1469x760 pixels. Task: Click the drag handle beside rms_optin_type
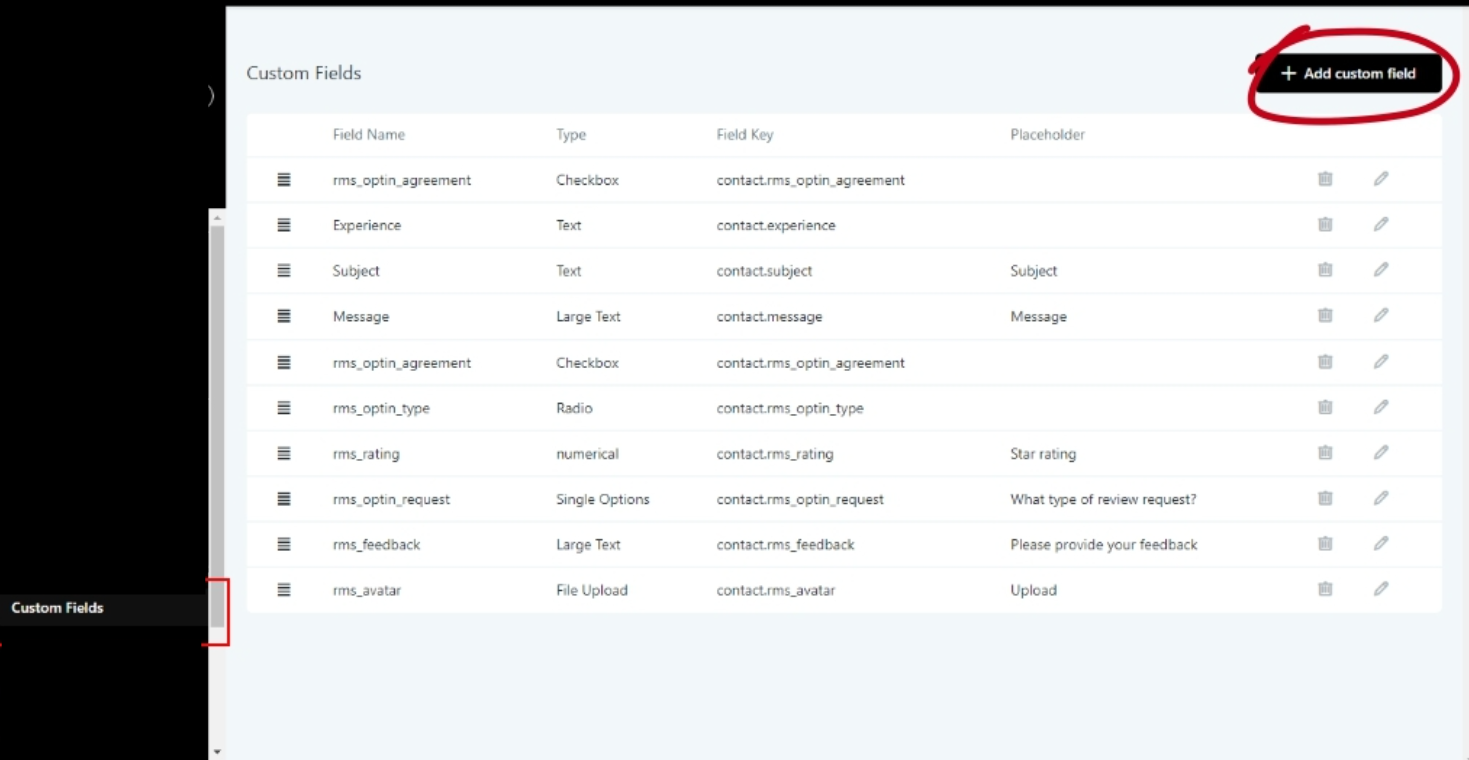click(x=284, y=408)
